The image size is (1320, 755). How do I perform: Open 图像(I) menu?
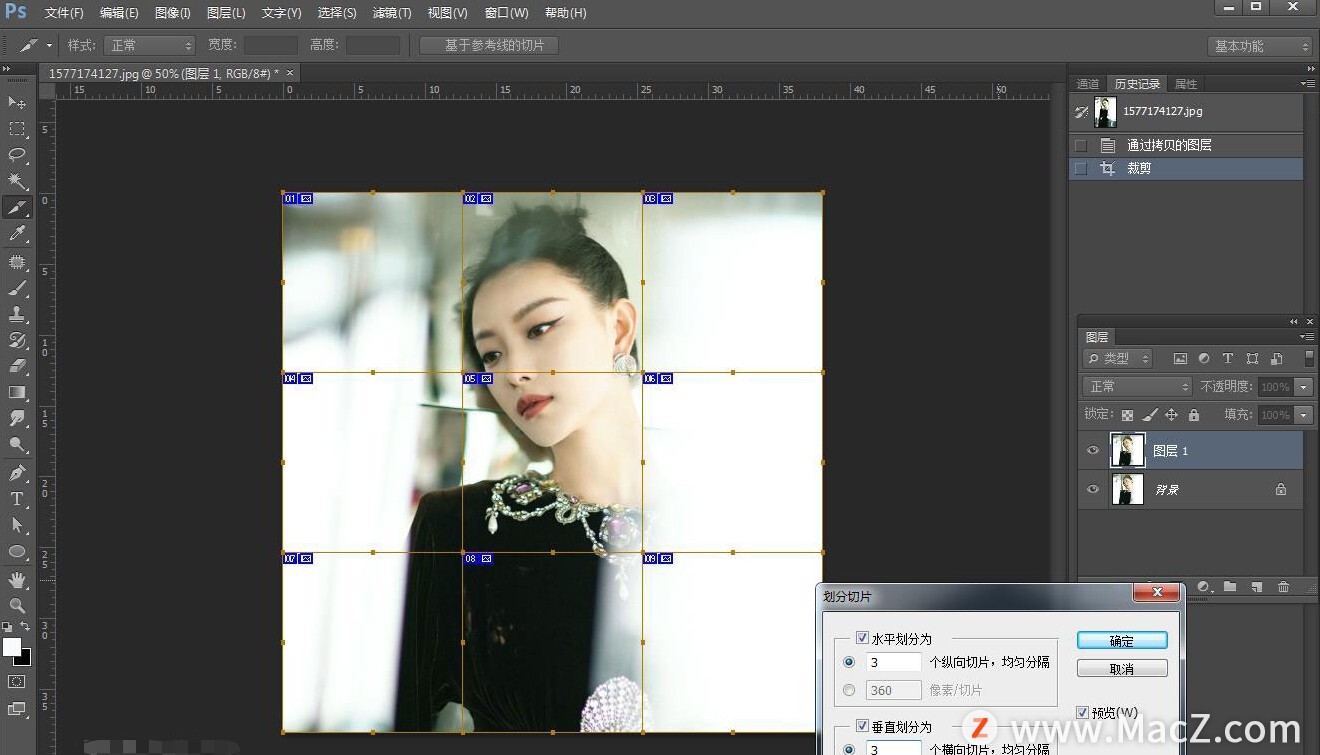[172, 13]
